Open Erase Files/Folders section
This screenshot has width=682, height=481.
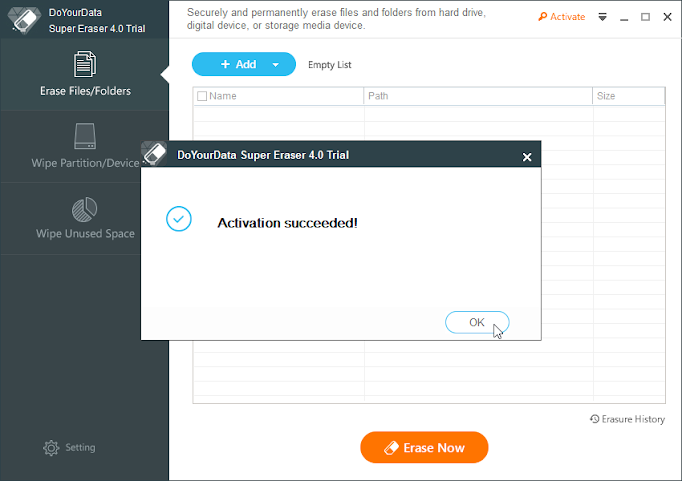pos(85,74)
